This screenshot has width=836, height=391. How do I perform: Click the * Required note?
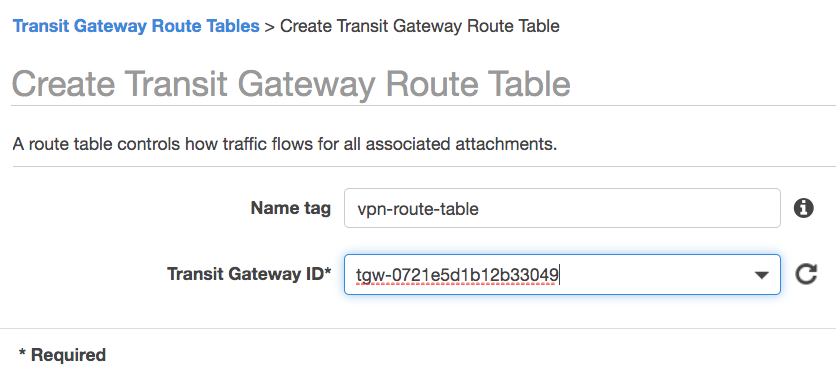point(62,355)
